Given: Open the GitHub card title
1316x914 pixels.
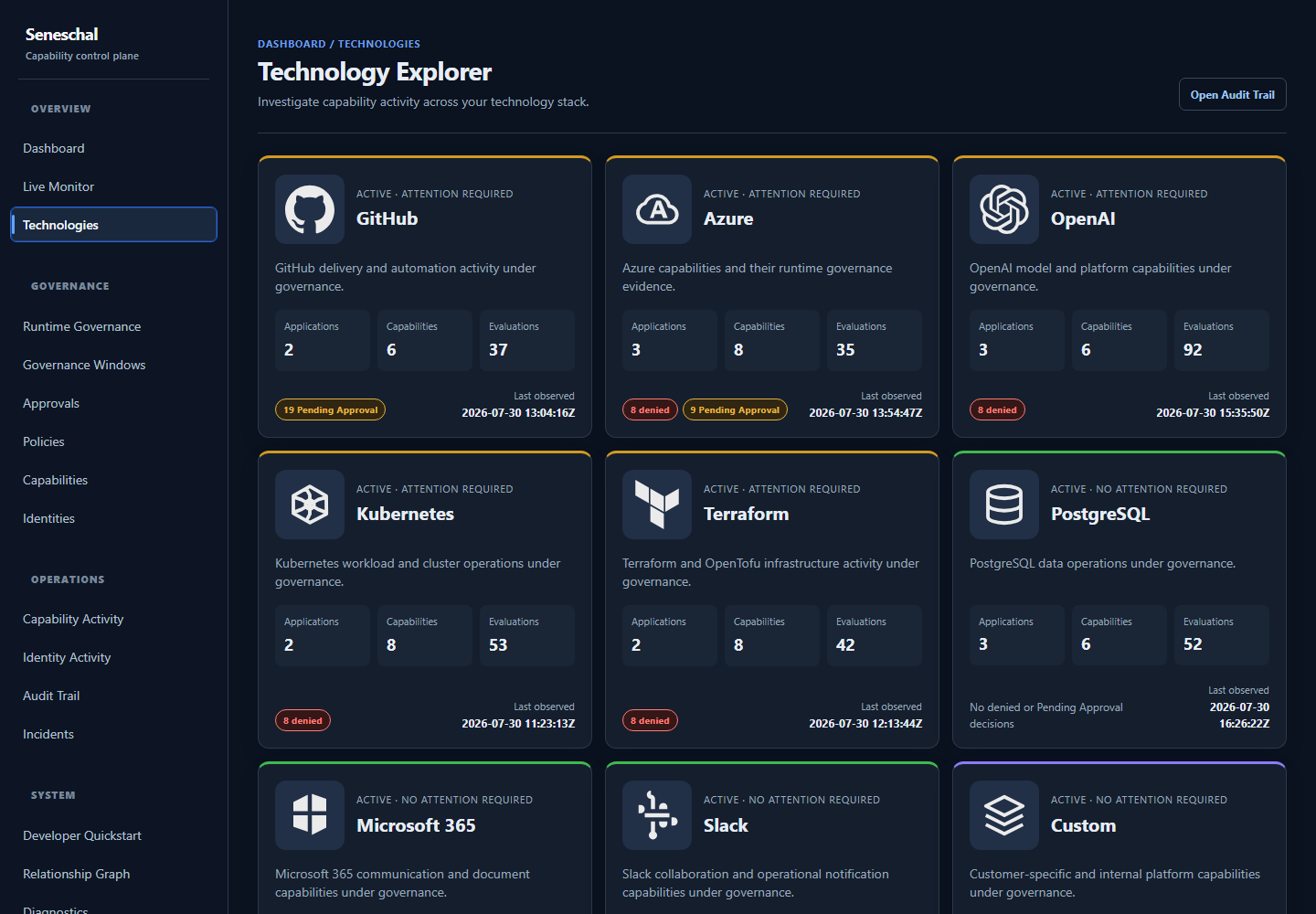Looking at the screenshot, I should coord(387,218).
